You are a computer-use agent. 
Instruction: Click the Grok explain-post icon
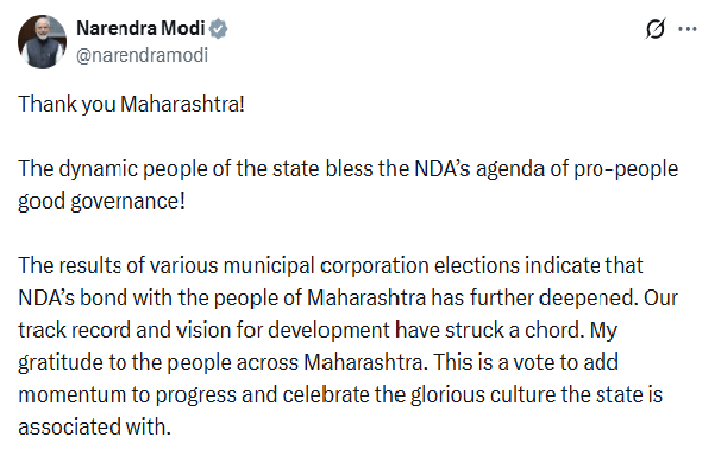coord(655,30)
